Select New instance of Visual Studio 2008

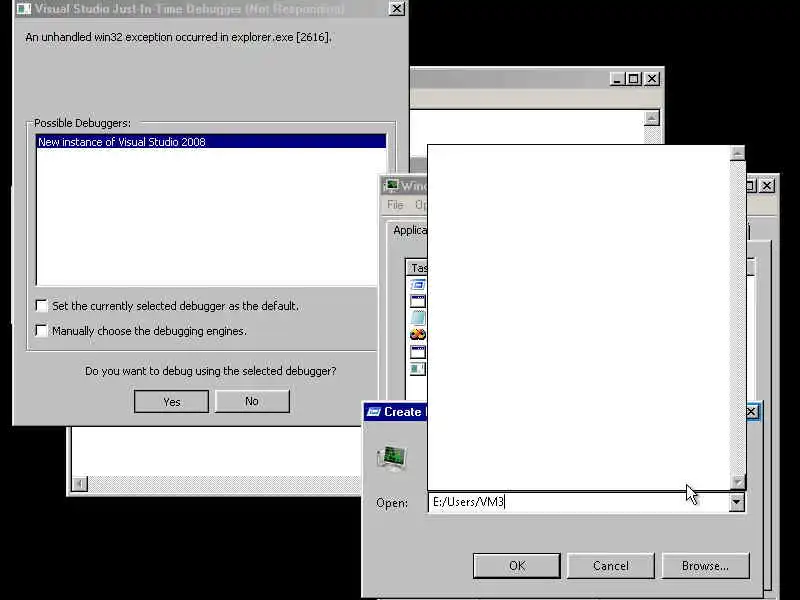[x=211, y=142]
